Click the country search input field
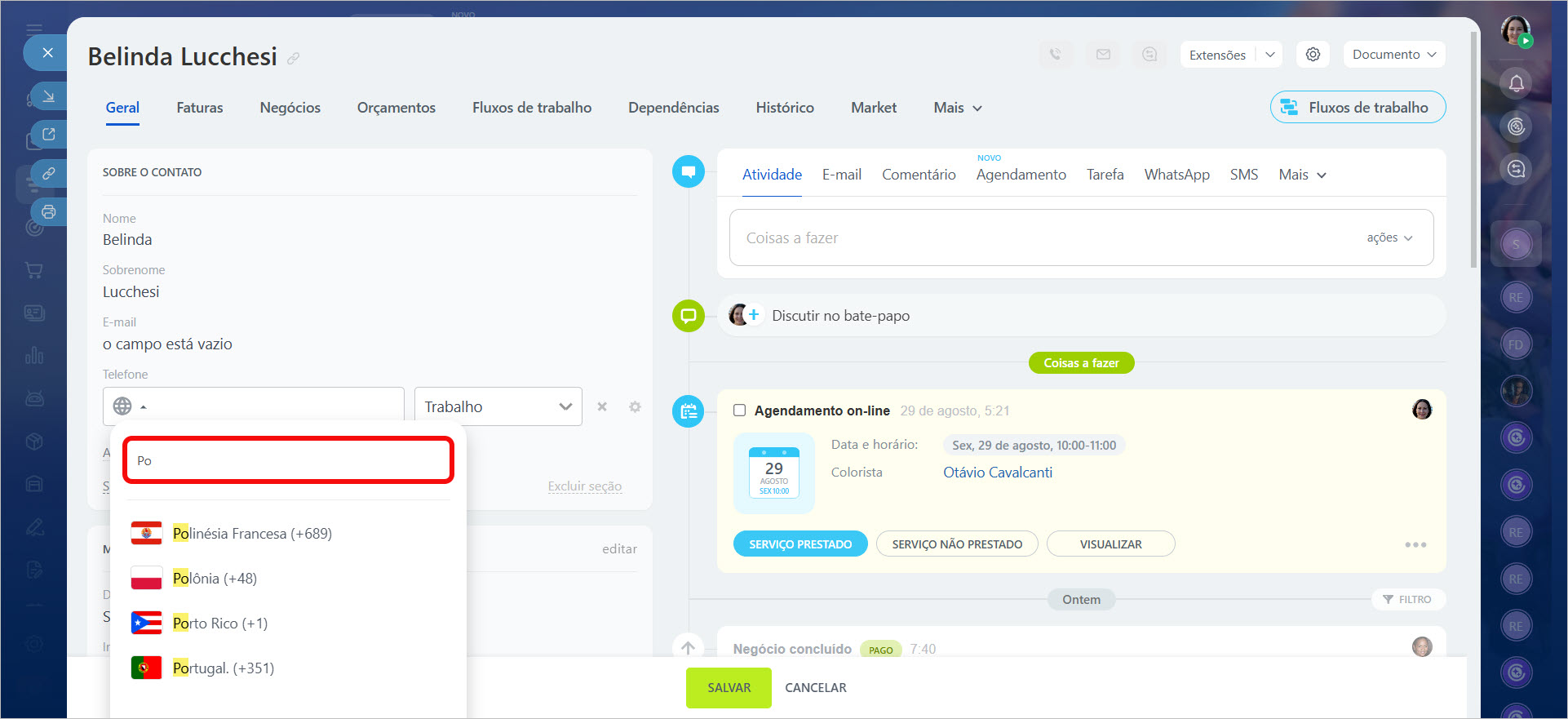The image size is (1568, 719). [288, 460]
